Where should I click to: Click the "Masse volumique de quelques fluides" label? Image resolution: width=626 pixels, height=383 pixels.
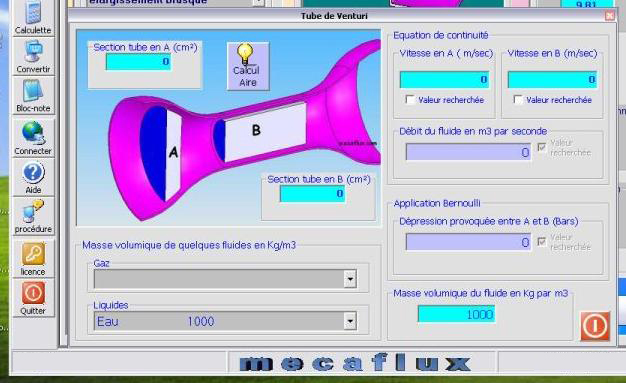(189, 245)
